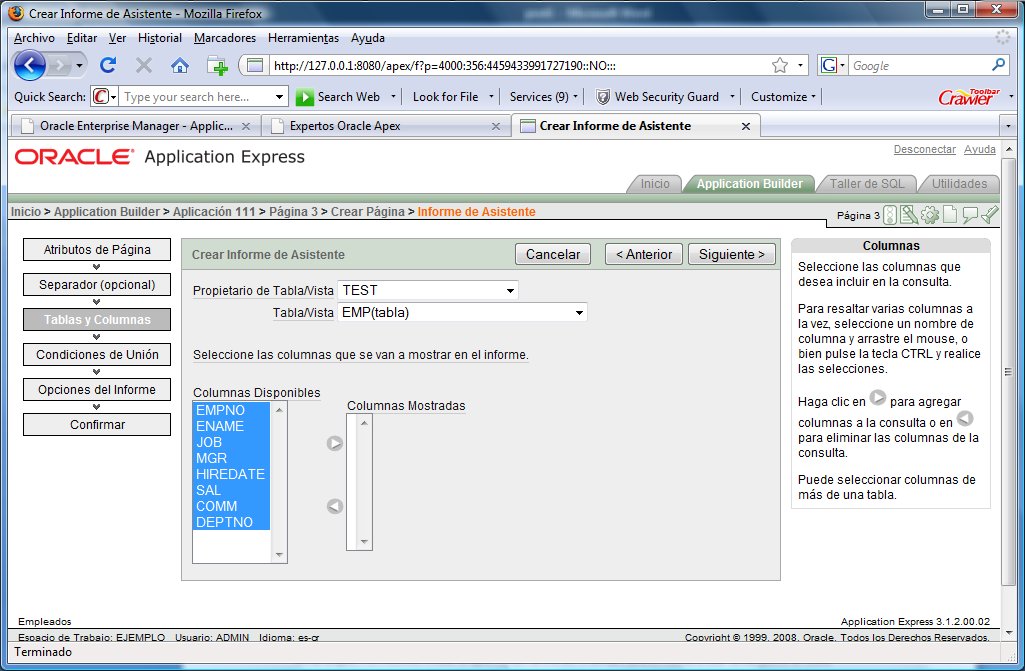The width and height of the screenshot is (1025, 671).
Task: Select DEPTNO in Columnas Disponibles
Action: click(x=231, y=522)
